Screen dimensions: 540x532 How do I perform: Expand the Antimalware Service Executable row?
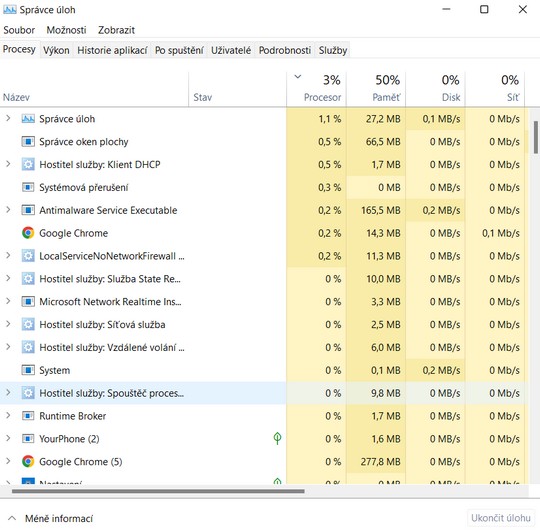[x=8, y=210]
